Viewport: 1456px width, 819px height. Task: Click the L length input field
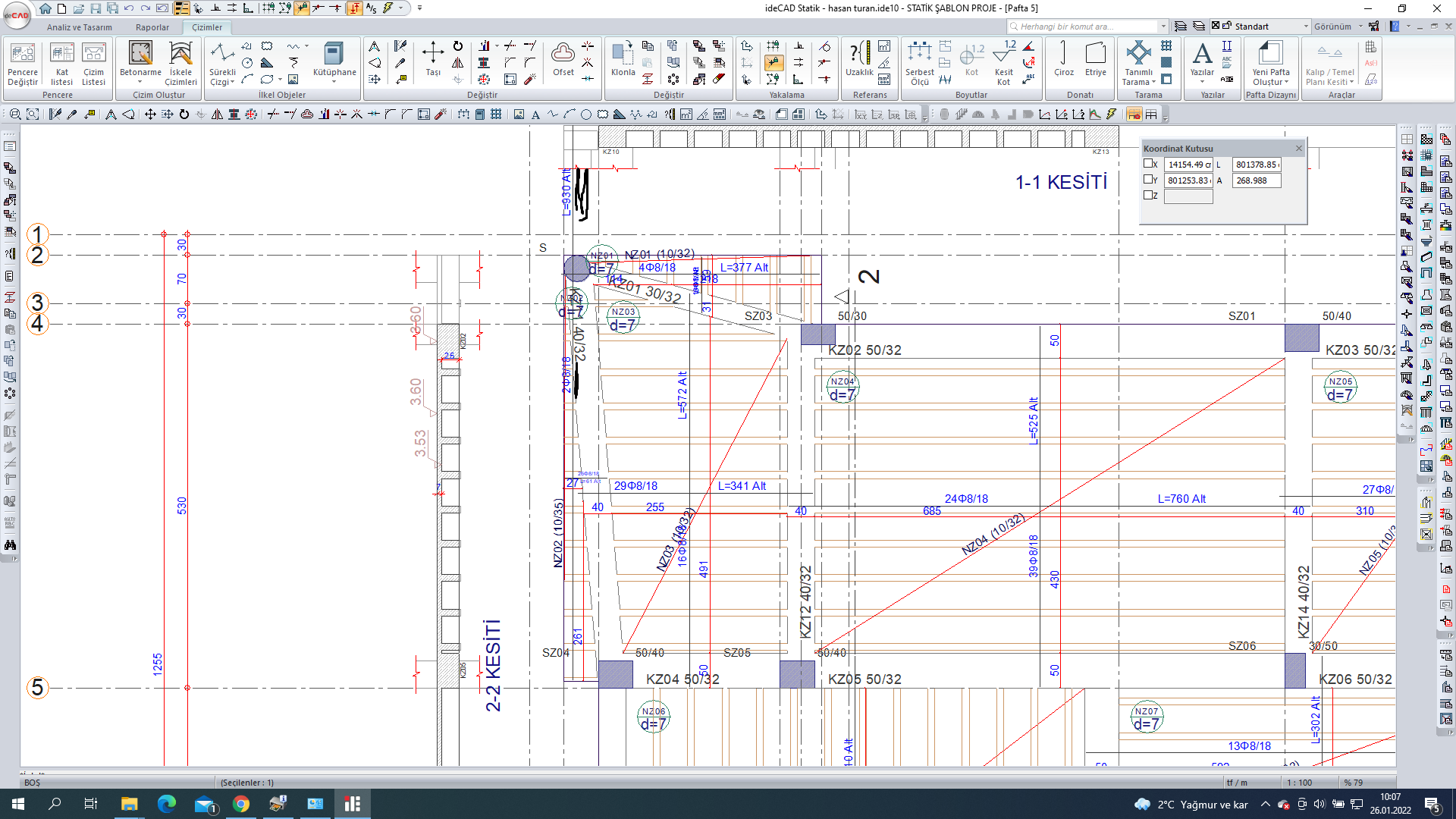(1257, 165)
